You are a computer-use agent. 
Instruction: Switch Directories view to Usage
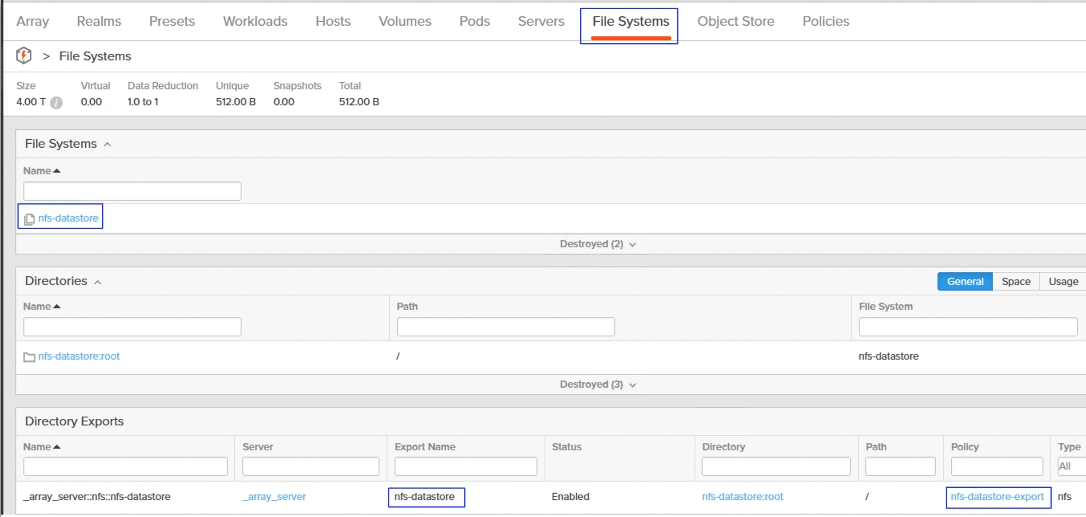[x=1063, y=281]
